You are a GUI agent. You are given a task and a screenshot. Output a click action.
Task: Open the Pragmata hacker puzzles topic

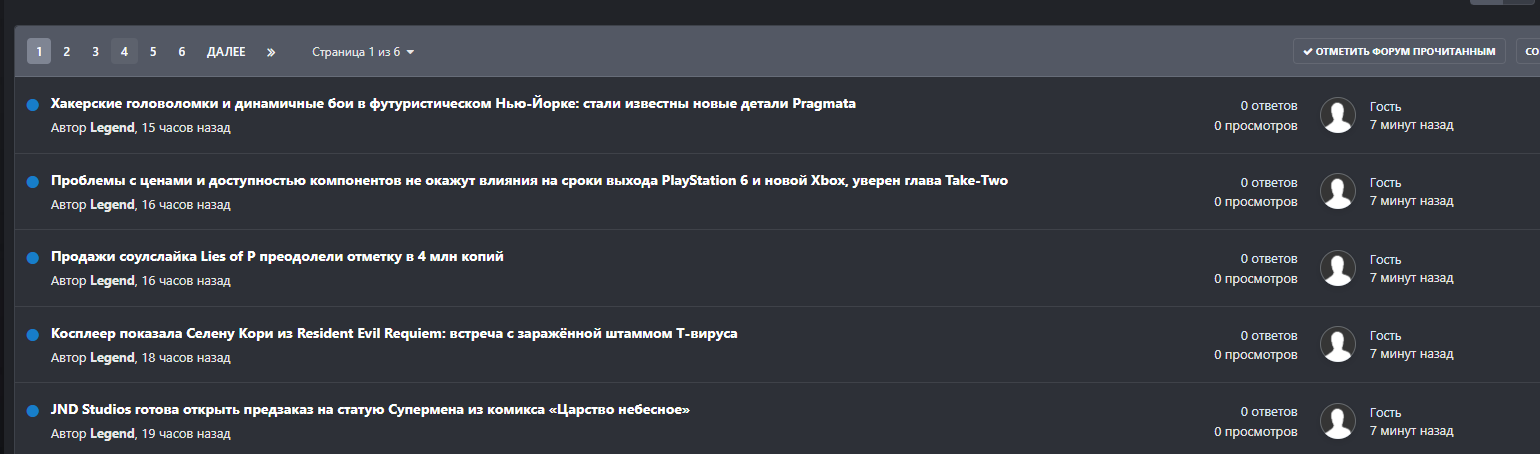click(453, 104)
